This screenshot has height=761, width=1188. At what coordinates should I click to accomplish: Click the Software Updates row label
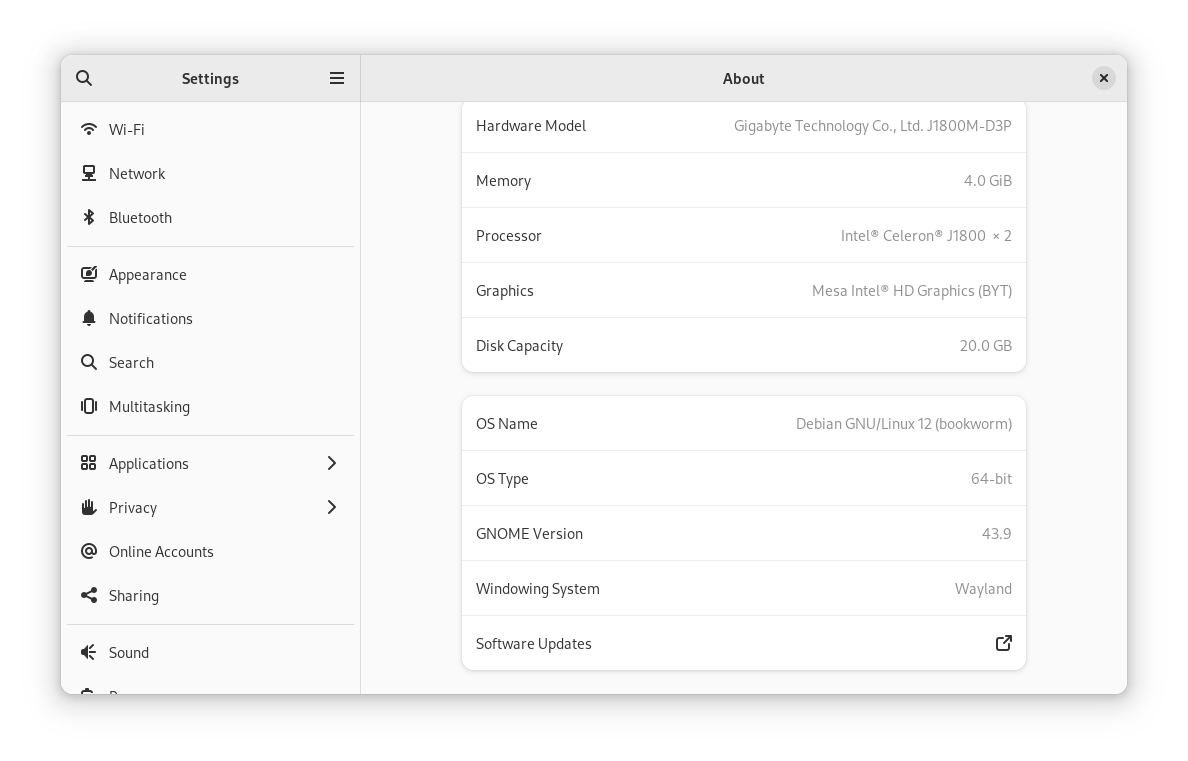[x=533, y=644]
